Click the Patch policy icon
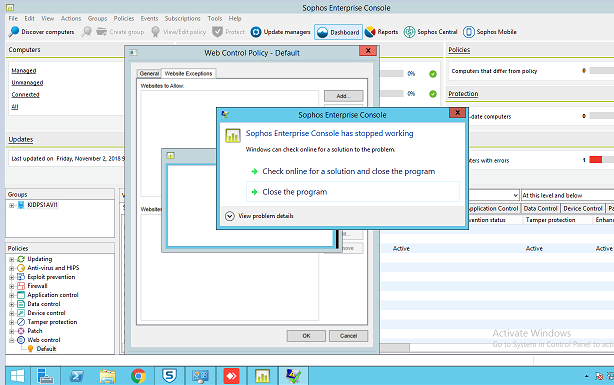 21,331
